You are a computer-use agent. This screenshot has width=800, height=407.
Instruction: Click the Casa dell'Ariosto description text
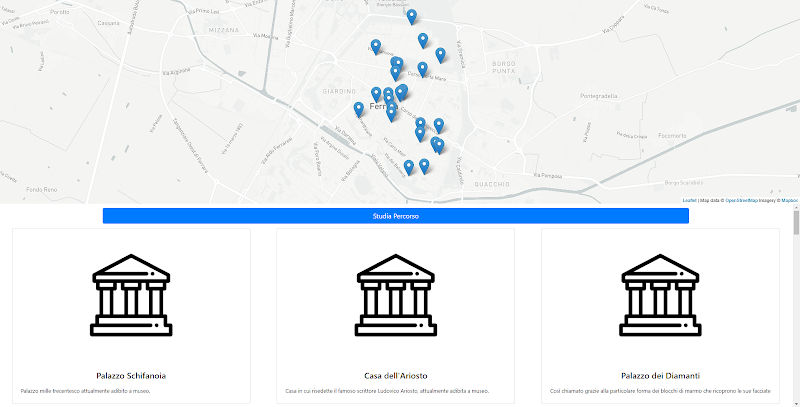tap(387, 391)
